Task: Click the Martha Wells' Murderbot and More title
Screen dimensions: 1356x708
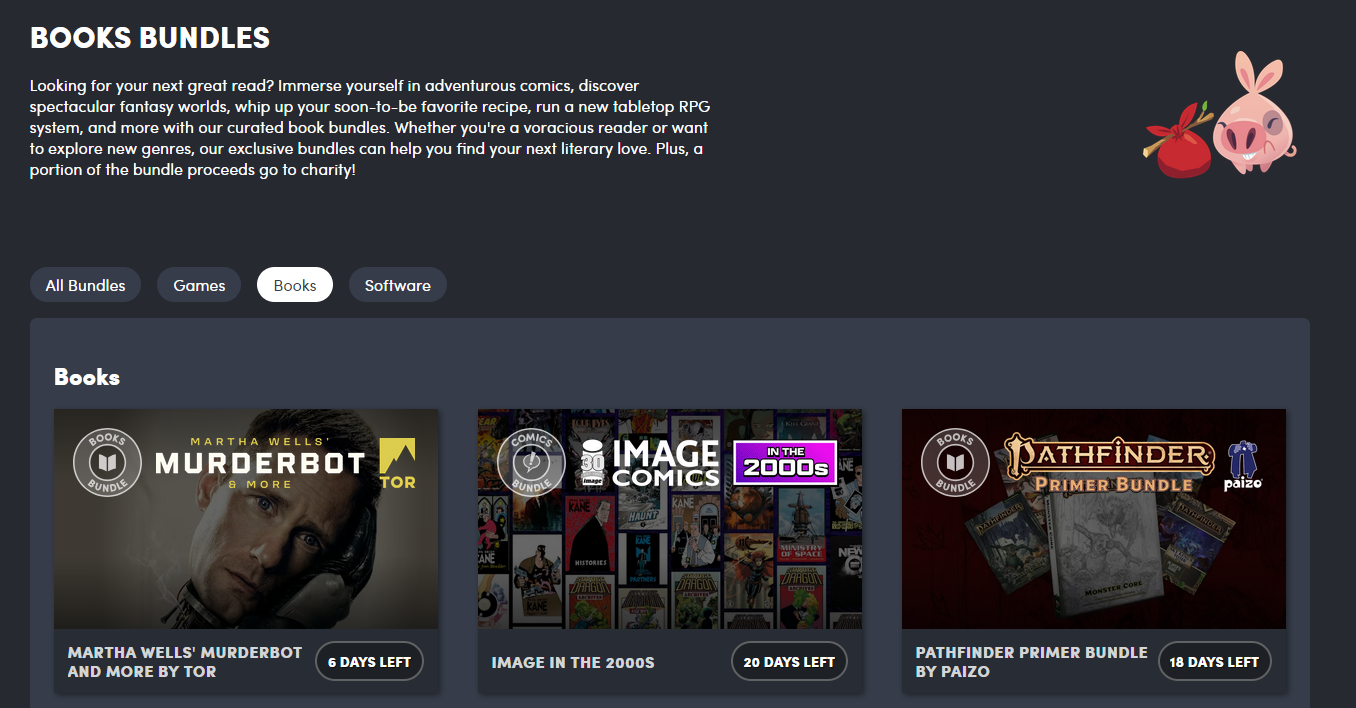Action: 185,662
